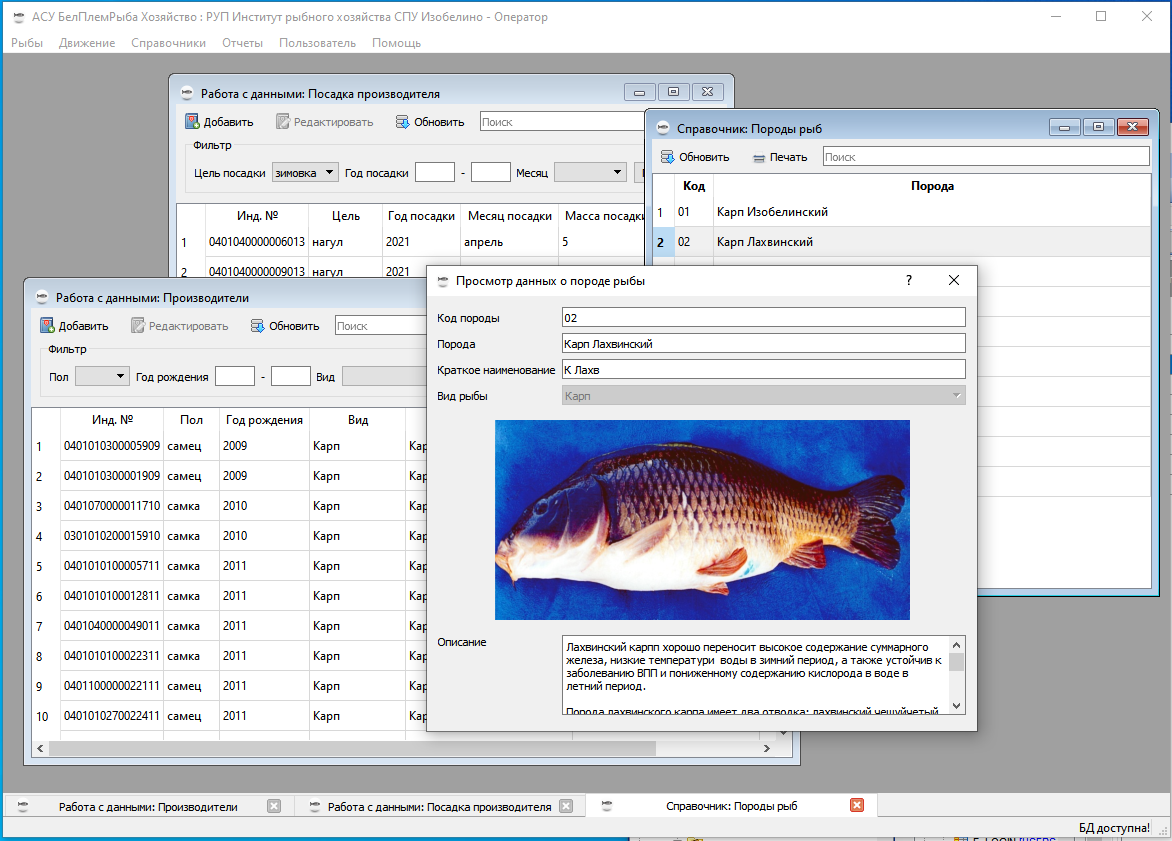
Task: Switch to Посадка производителя bottom tab
Action: click(x=438, y=806)
